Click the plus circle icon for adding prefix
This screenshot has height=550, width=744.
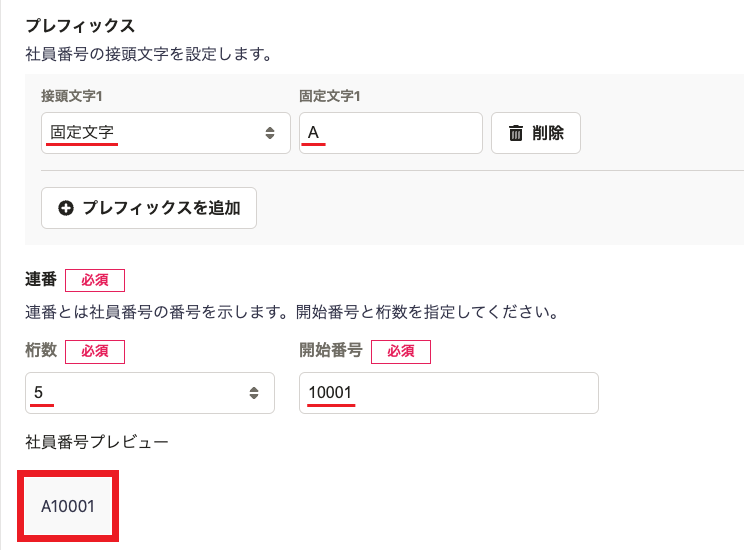click(x=66, y=208)
